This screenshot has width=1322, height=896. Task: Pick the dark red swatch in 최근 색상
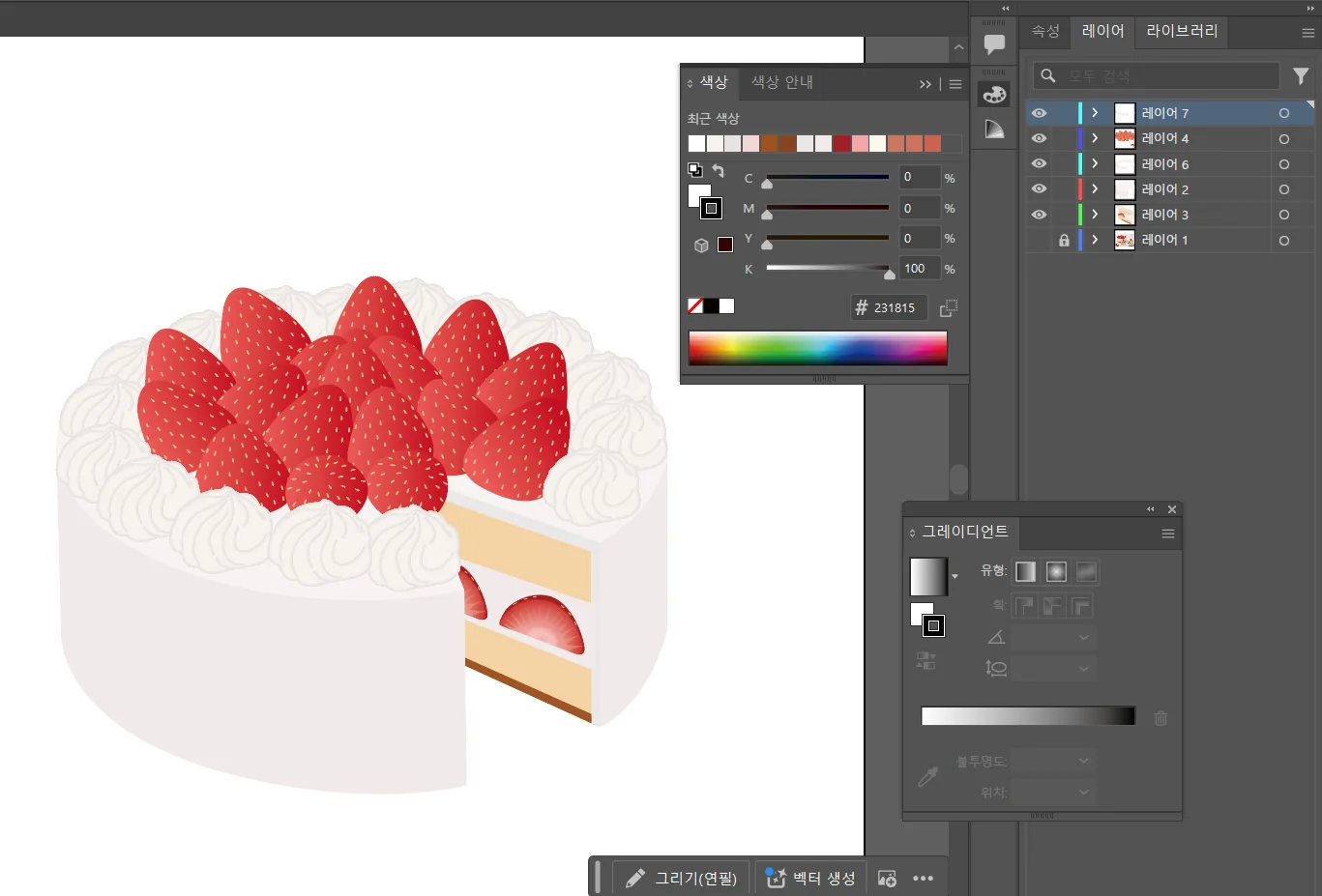tap(842, 143)
